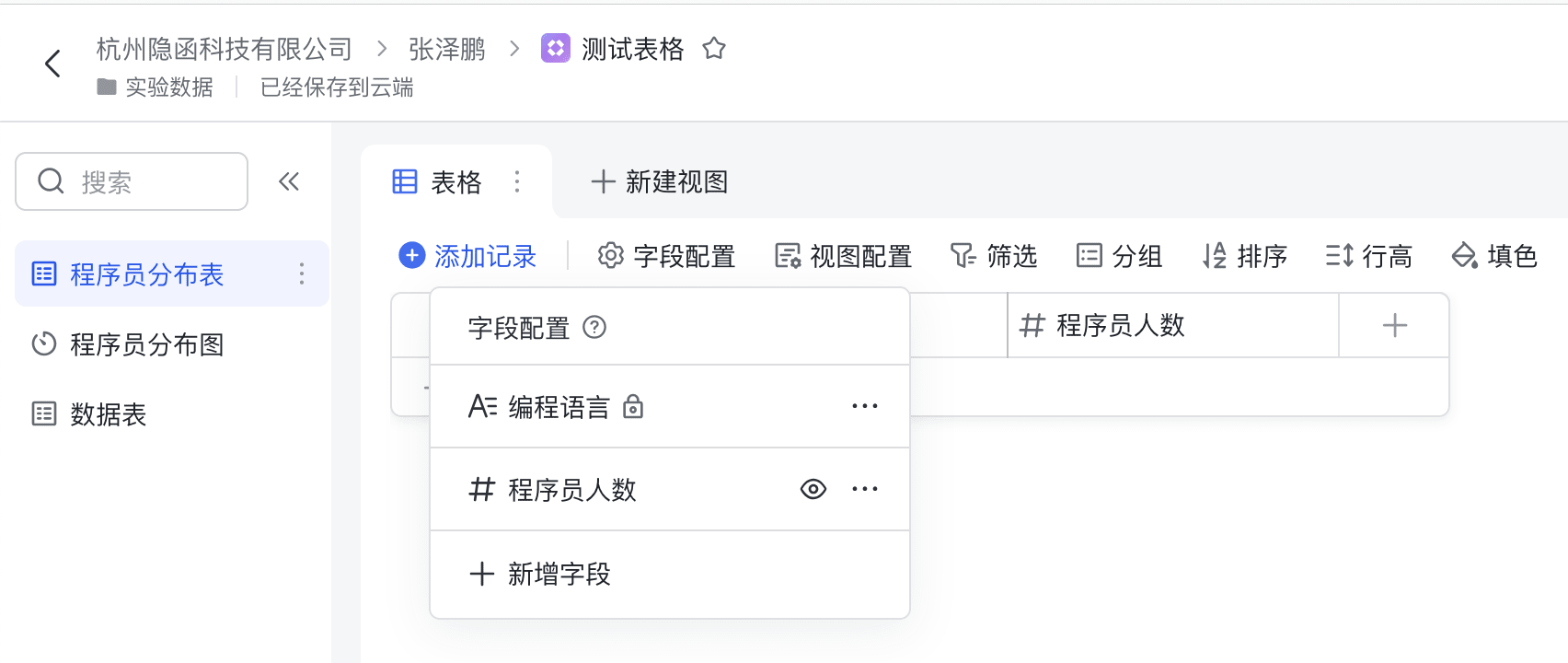Open 字段配置 field configuration
The width and height of the screenshot is (1568, 663).
[665, 256]
